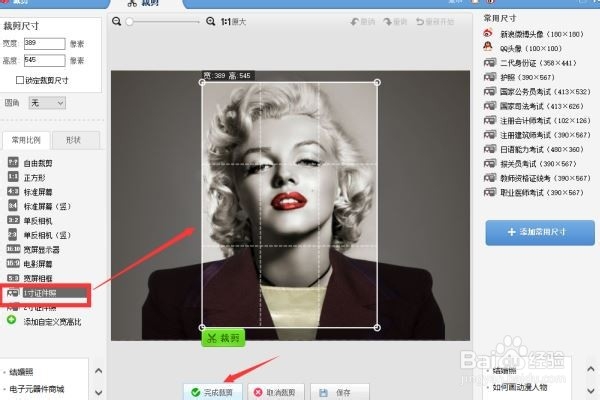Viewport: 600px width, 400px height.
Task: Choose the 二代身份证 (358×441) preset icon
Action: pyautogui.click(x=490, y=62)
